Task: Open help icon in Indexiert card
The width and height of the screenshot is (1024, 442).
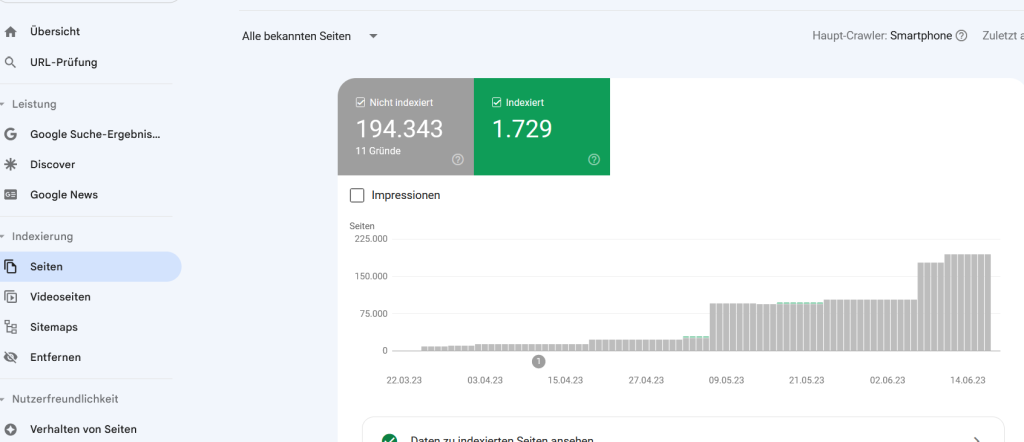Action: click(x=594, y=159)
